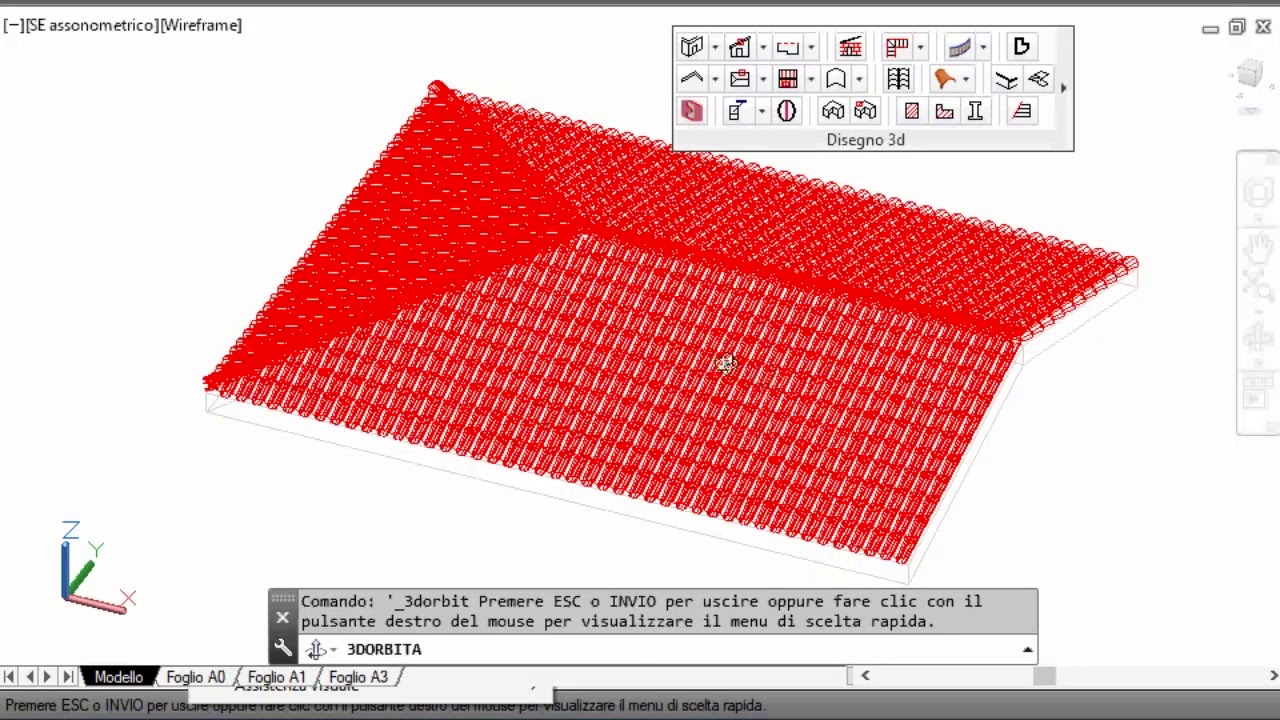Select the round column section tool
The height and width of the screenshot is (720, 1280).
[787, 111]
